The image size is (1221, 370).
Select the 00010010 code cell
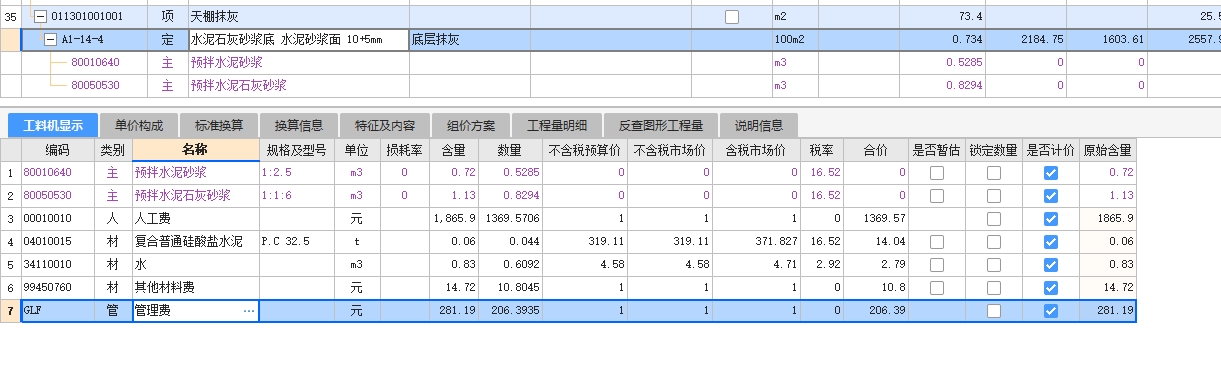click(x=57, y=219)
